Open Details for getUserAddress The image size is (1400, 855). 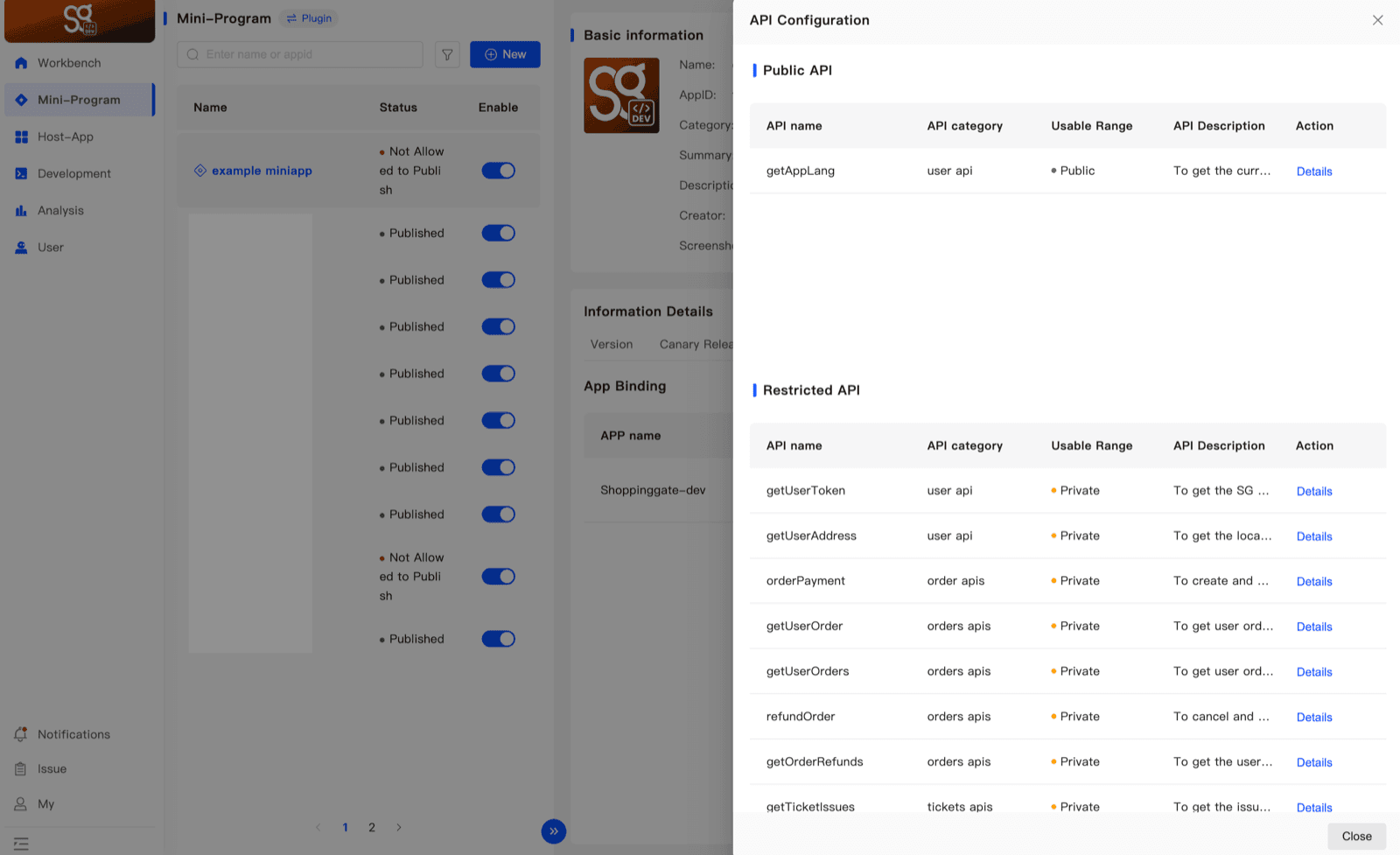[x=1314, y=536]
